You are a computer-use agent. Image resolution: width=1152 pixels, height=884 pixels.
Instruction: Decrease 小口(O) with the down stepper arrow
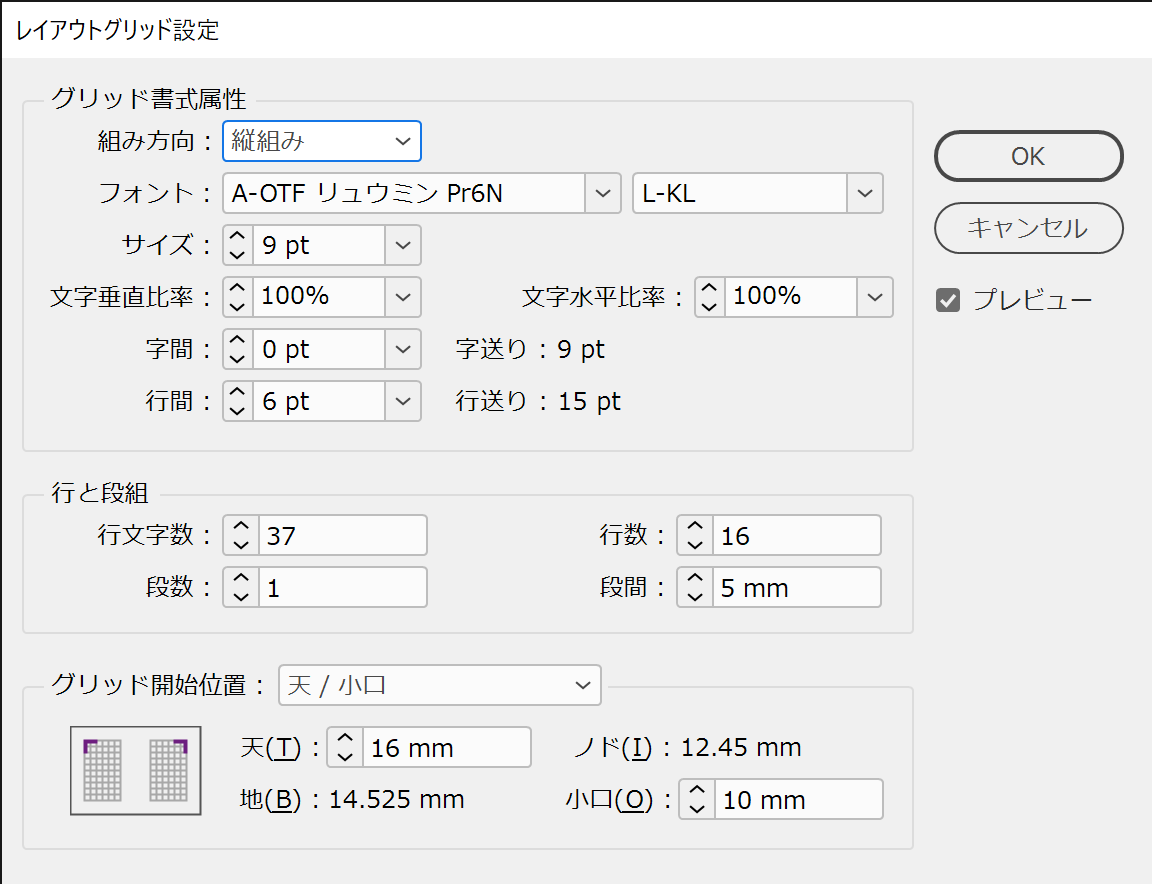click(x=697, y=809)
